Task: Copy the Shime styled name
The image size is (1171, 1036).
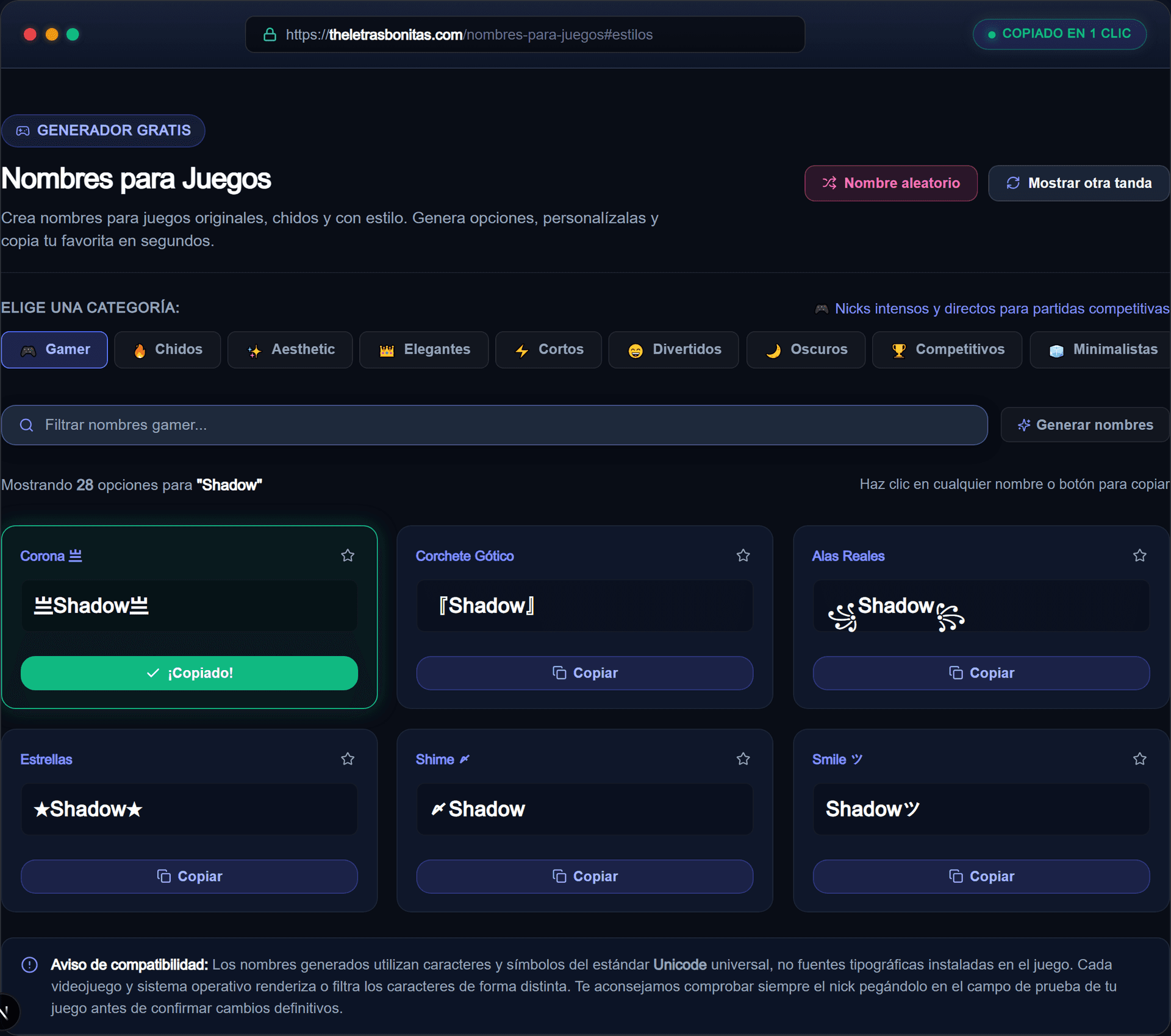Action: coord(585,877)
